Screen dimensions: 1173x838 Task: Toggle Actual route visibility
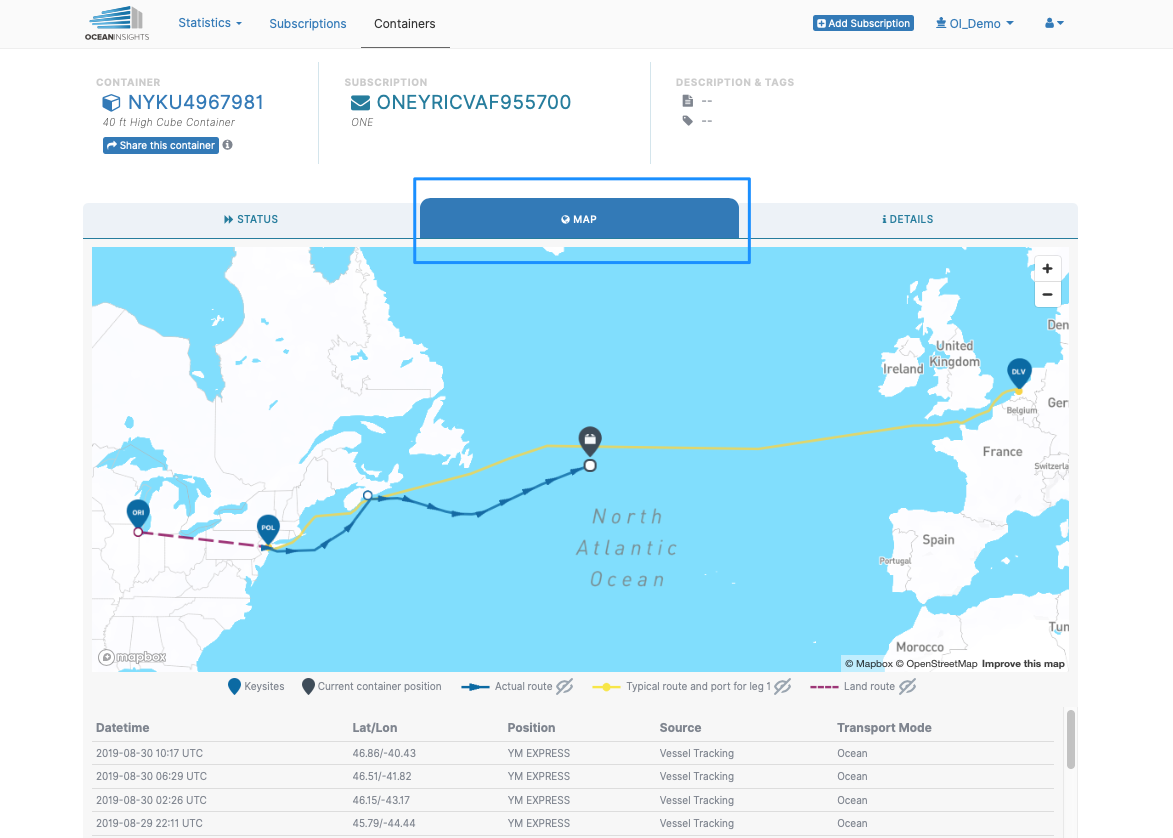565,686
